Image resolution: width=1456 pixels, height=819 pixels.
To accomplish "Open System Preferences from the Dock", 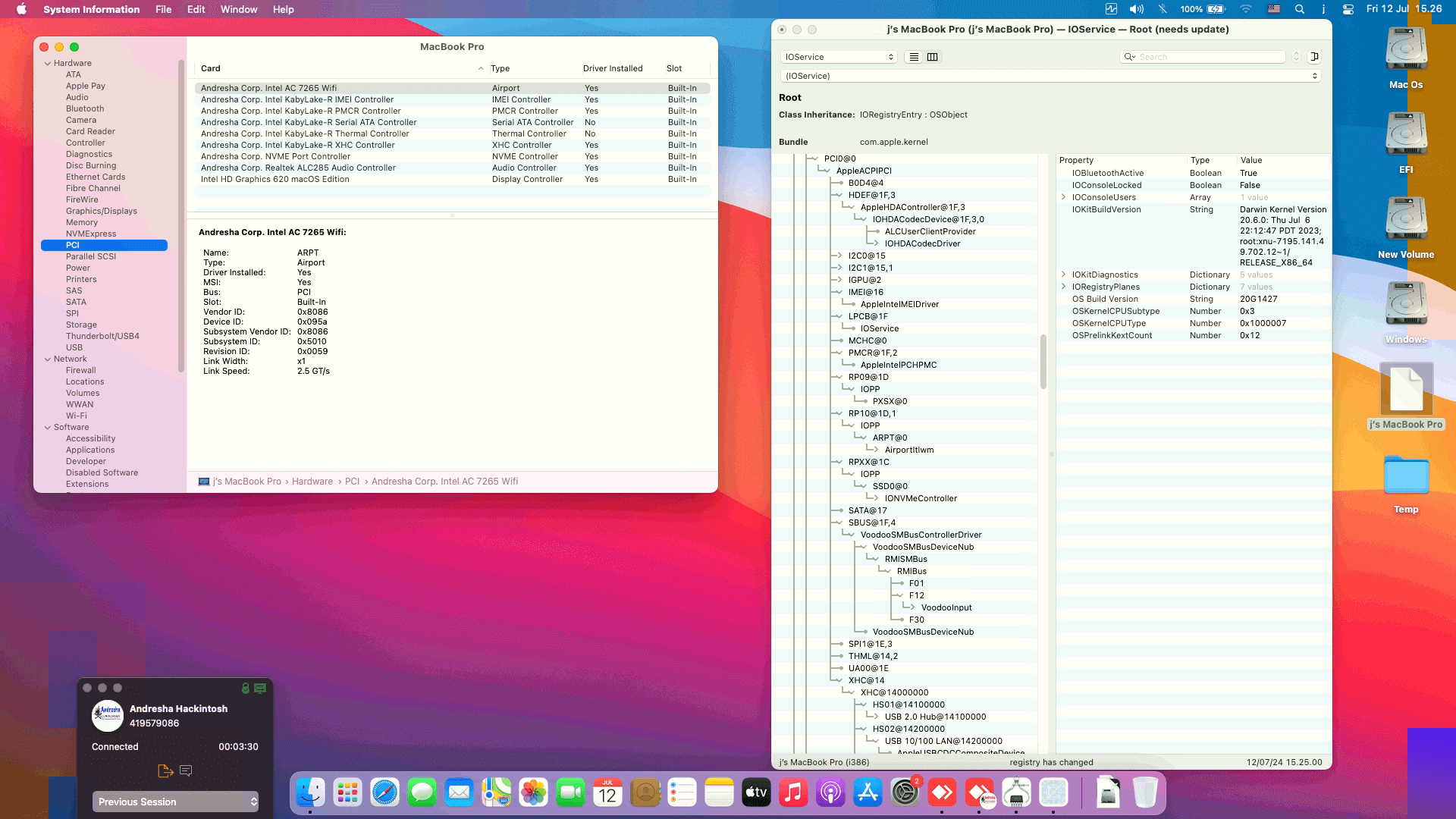I will coord(905,793).
